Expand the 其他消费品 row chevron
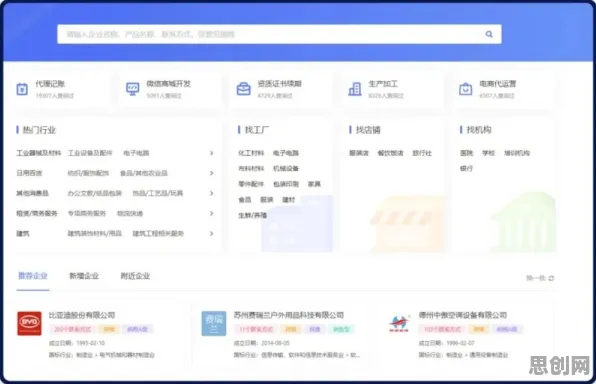The image size is (596, 384). pos(212,193)
